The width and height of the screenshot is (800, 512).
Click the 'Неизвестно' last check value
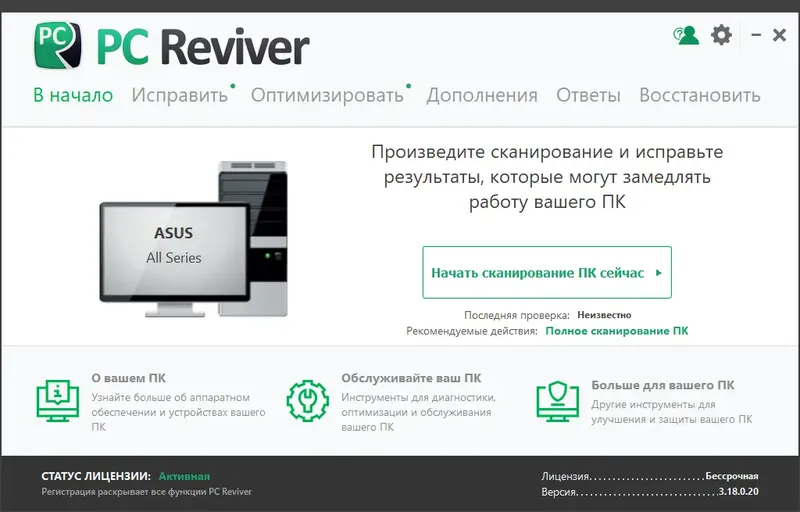604,315
